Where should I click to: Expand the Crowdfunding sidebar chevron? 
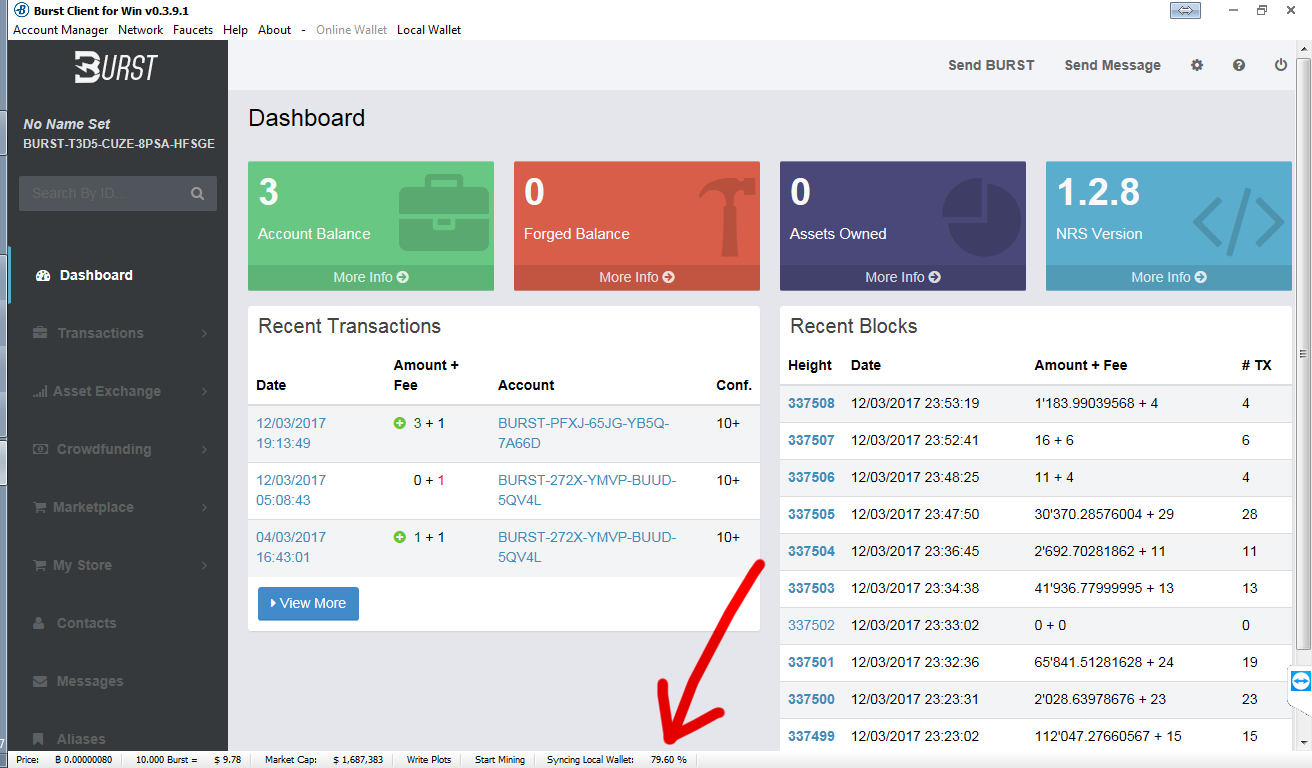coord(204,449)
